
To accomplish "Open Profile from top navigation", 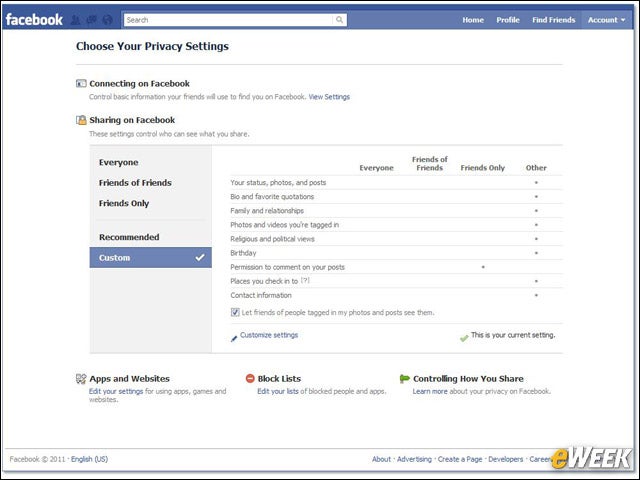I will click(508, 20).
